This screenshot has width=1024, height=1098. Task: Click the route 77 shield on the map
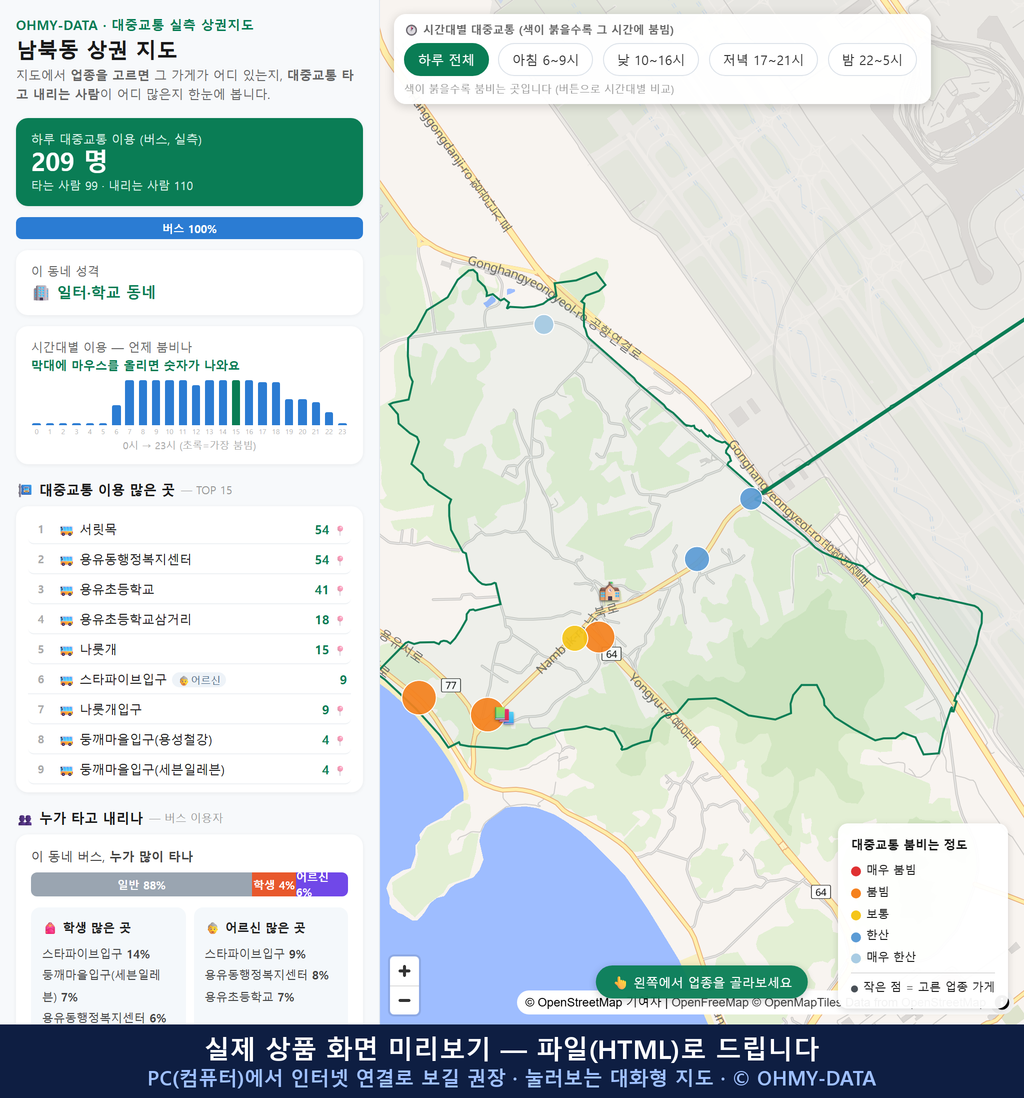[450, 685]
